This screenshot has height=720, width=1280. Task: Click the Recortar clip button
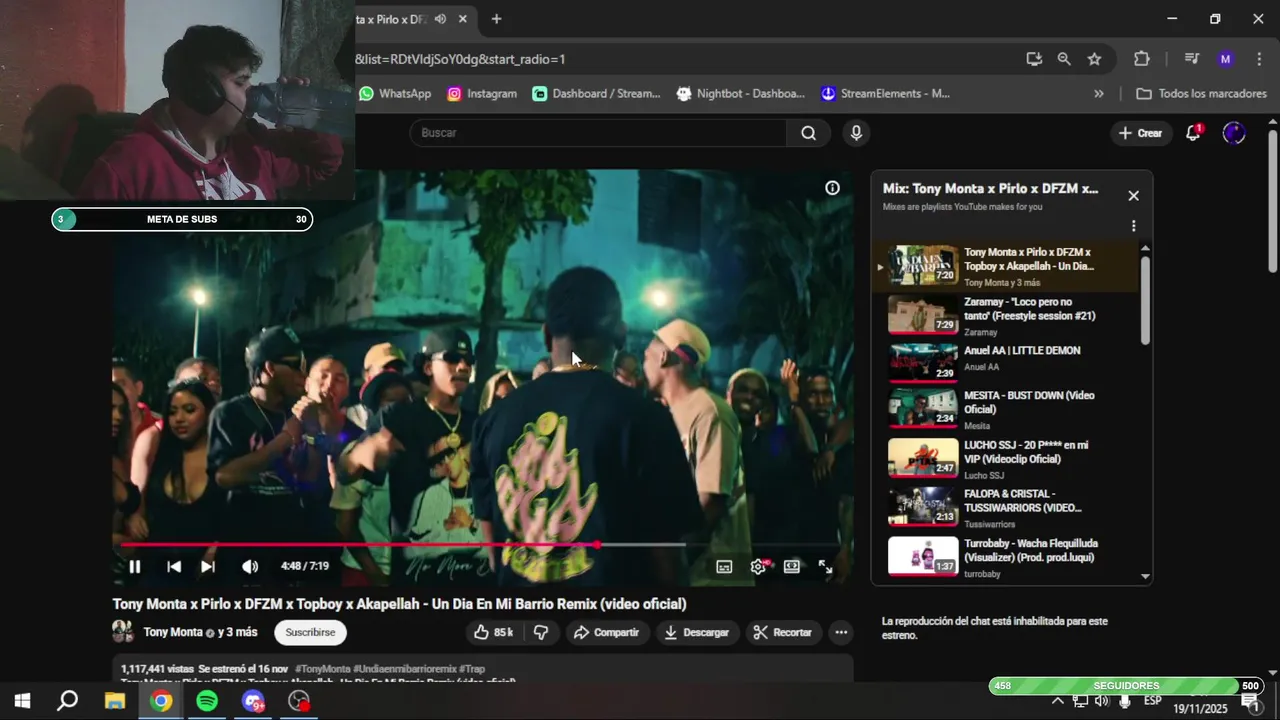click(x=783, y=632)
